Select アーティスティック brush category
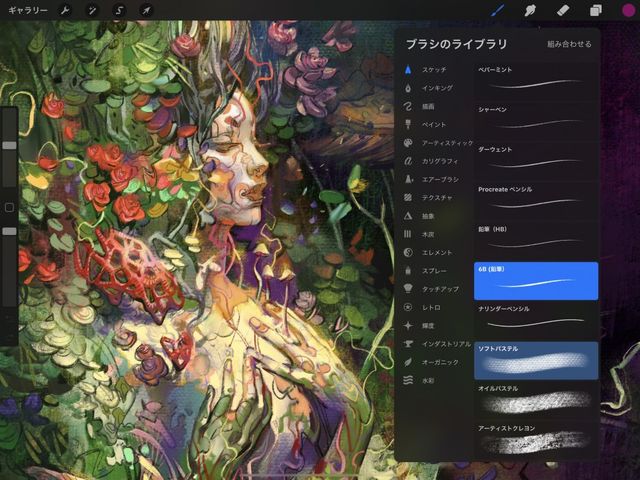This screenshot has height=480, width=640. tap(447, 143)
